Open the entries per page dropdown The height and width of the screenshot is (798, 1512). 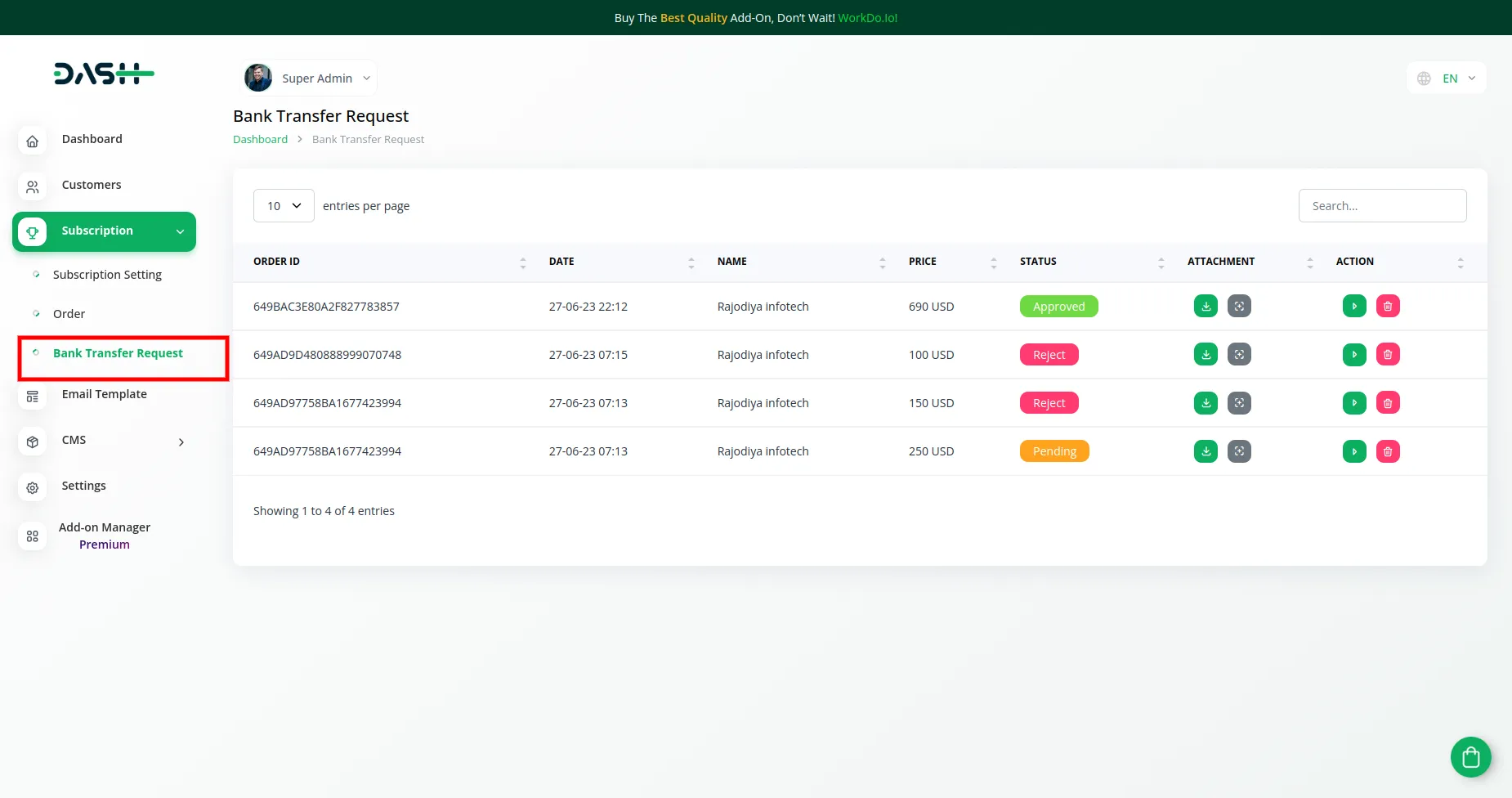point(284,206)
